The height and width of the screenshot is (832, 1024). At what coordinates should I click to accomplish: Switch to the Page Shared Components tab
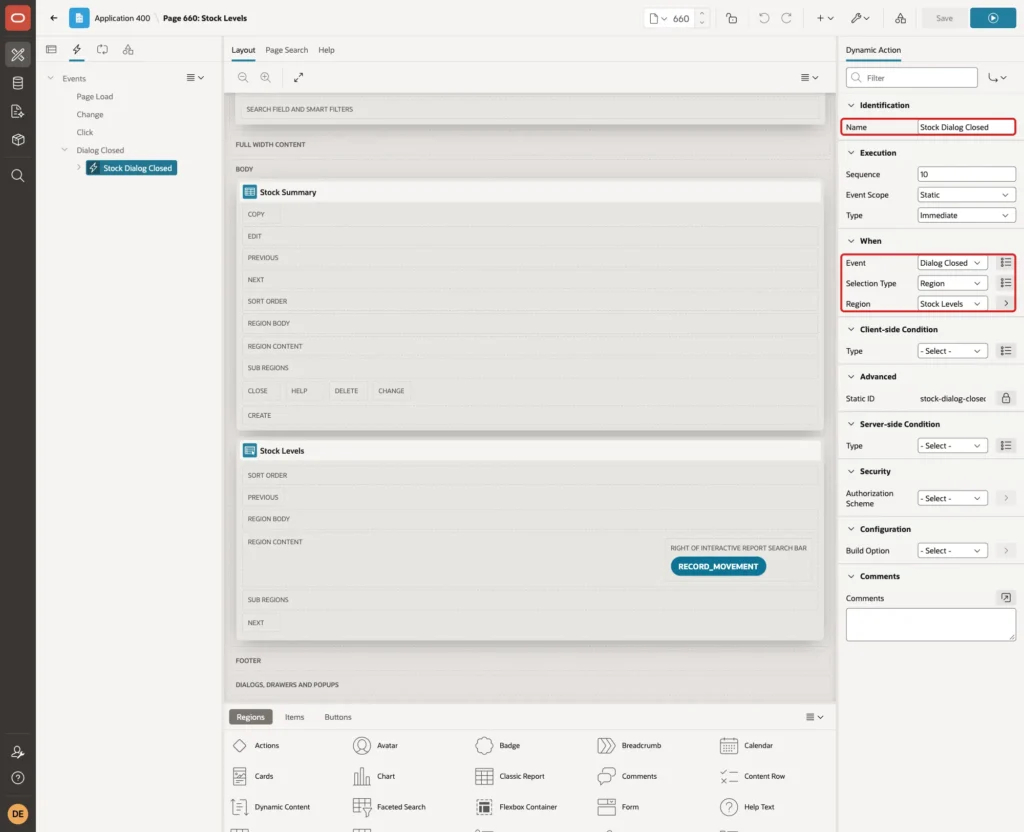pyautogui.click(x=128, y=50)
